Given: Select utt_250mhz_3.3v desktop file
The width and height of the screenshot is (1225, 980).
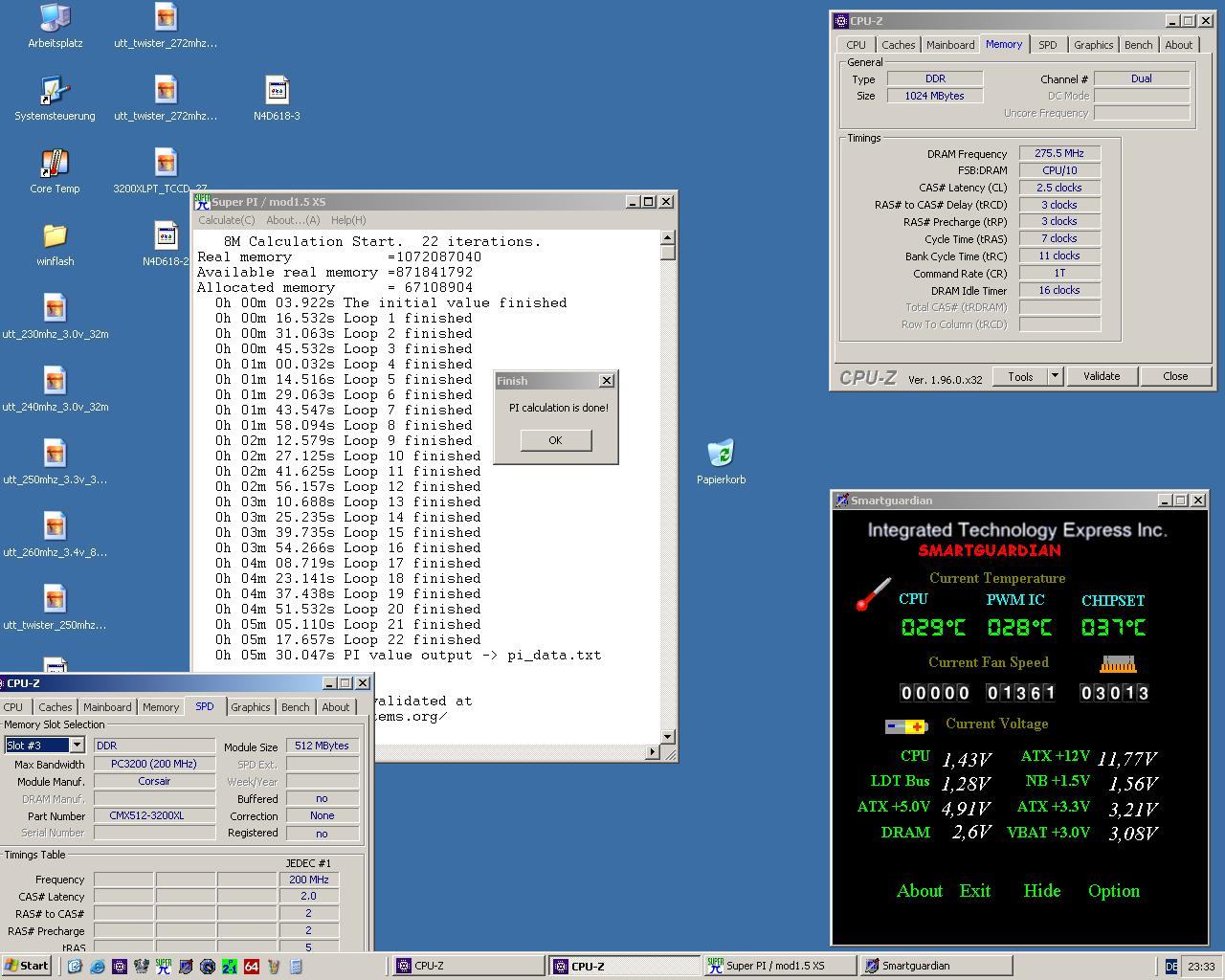Looking at the screenshot, I should tap(55, 462).
